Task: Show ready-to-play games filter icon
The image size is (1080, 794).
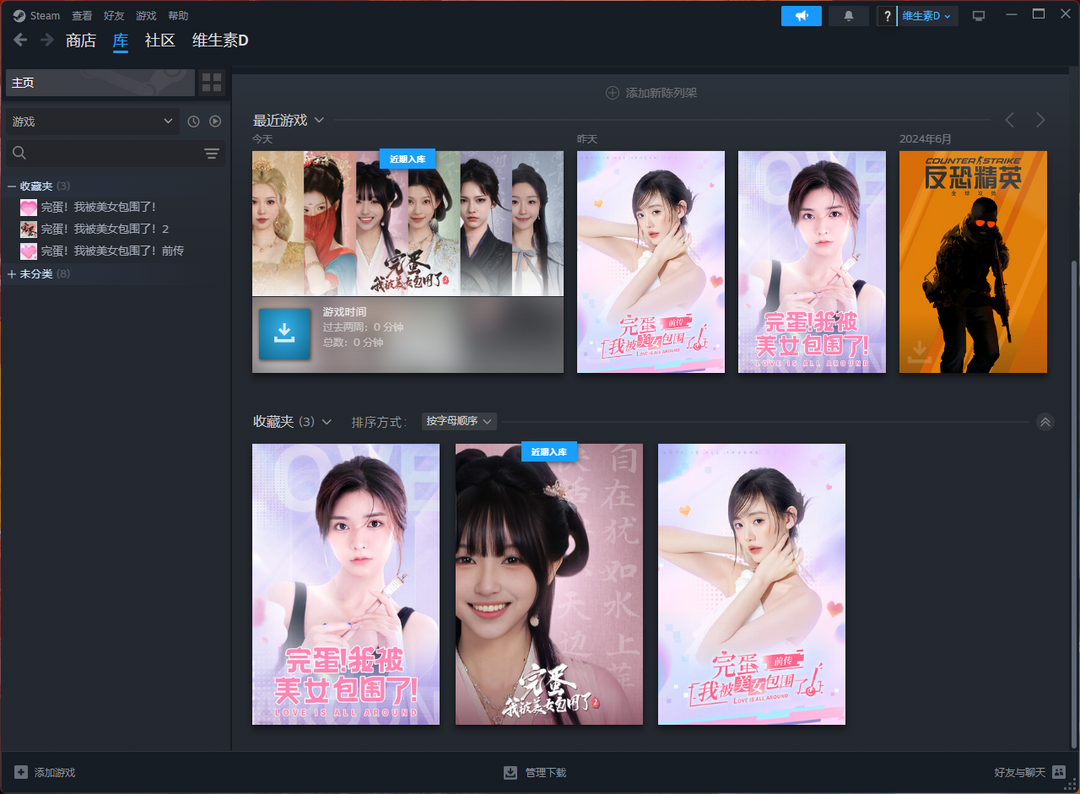Action: (x=216, y=121)
